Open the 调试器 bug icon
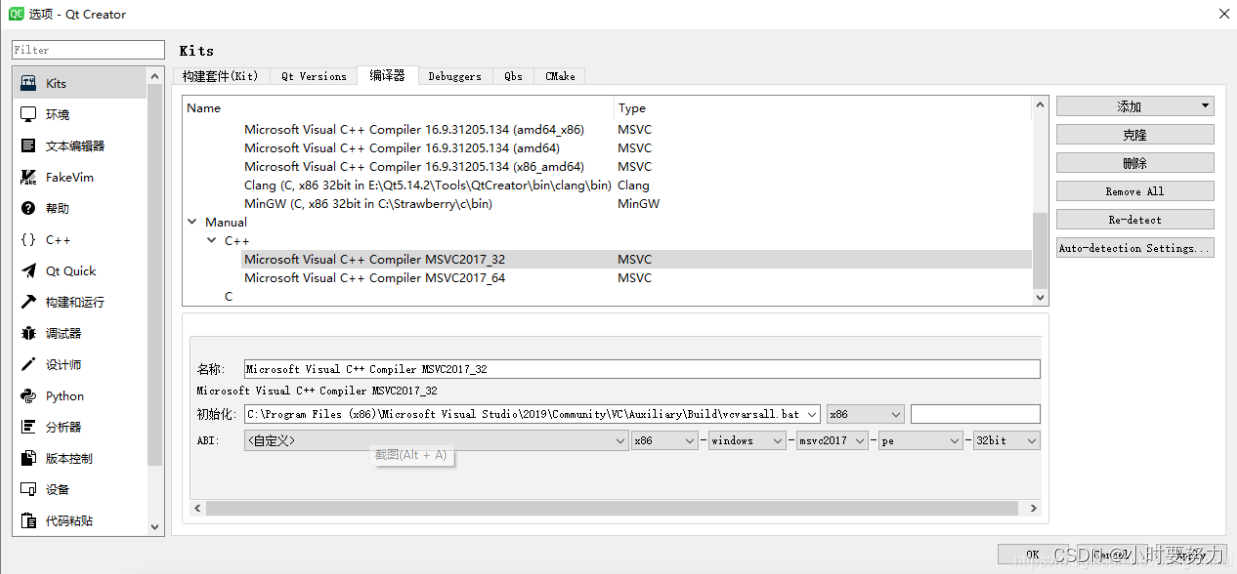 coord(28,333)
